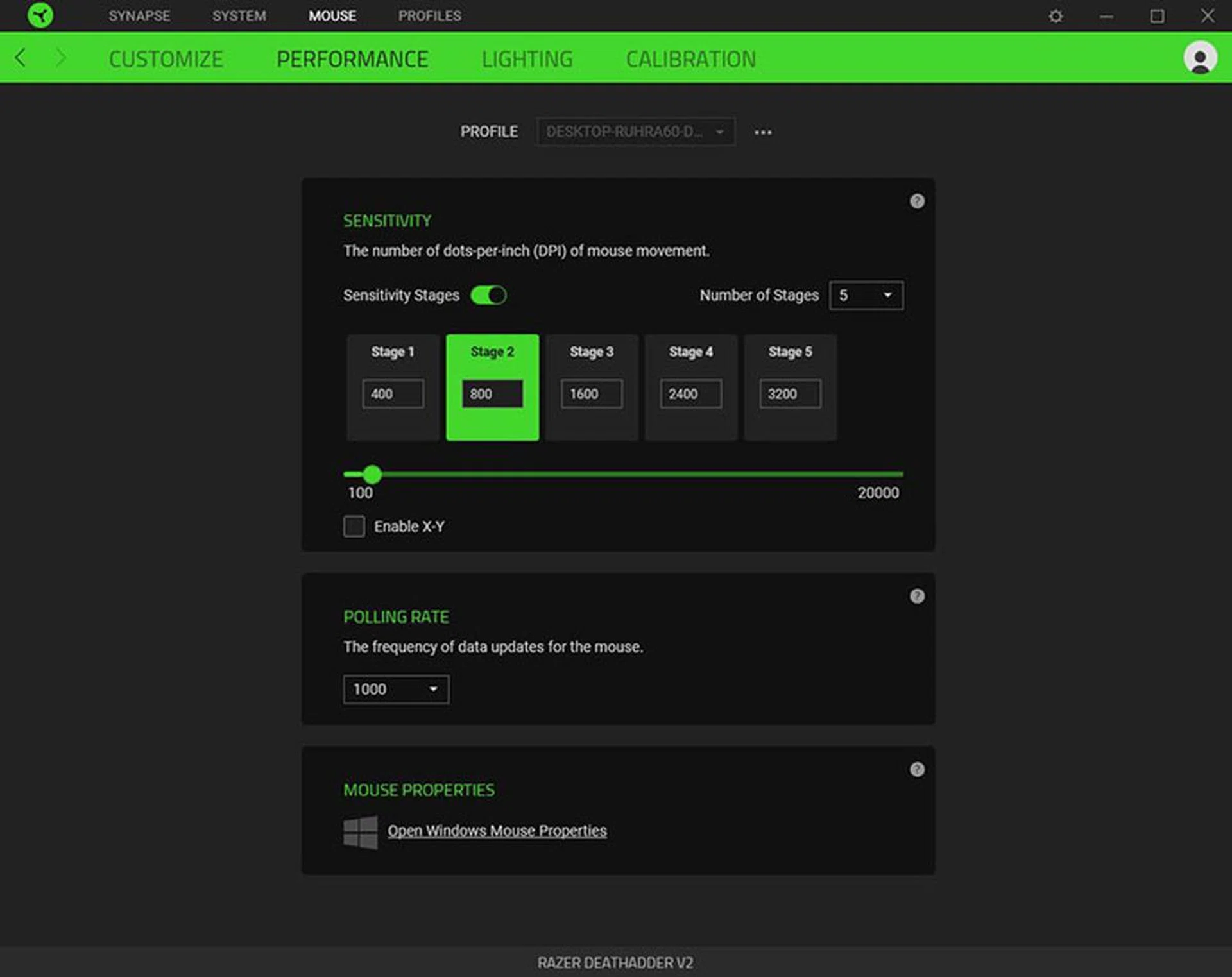The height and width of the screenshot is (977, 1232).
Task: Expand the Number of Stages dropdown
Action: click(x=866, y=295)
